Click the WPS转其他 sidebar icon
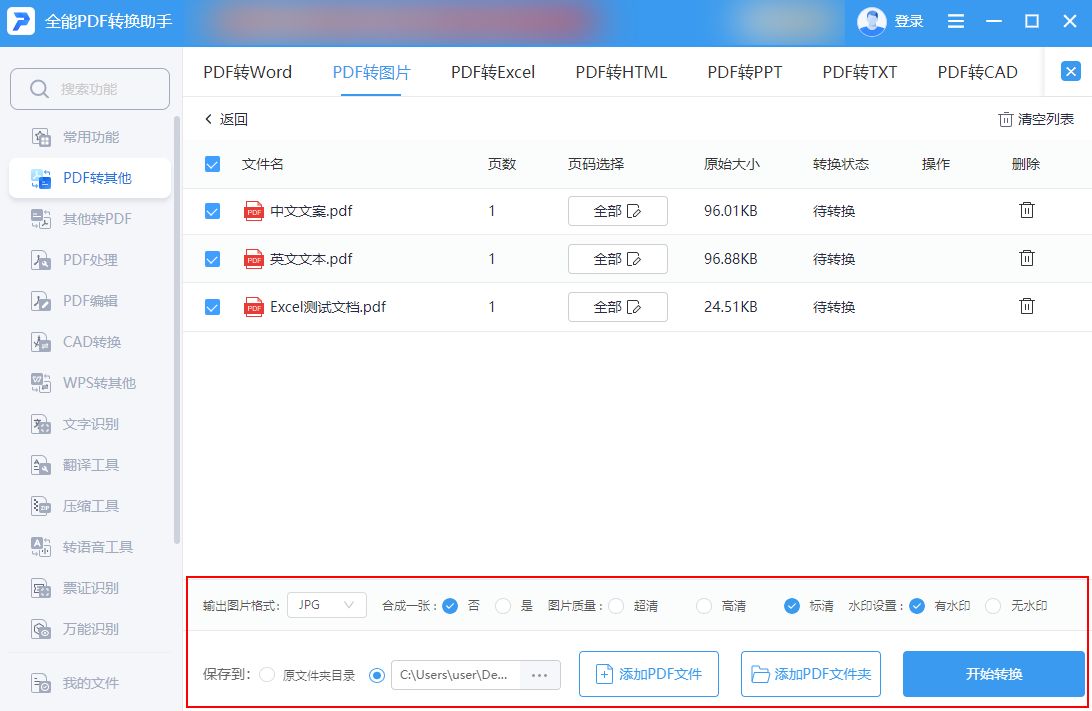The height and width of the screenshot is (711, 1092). pos(41,383)
